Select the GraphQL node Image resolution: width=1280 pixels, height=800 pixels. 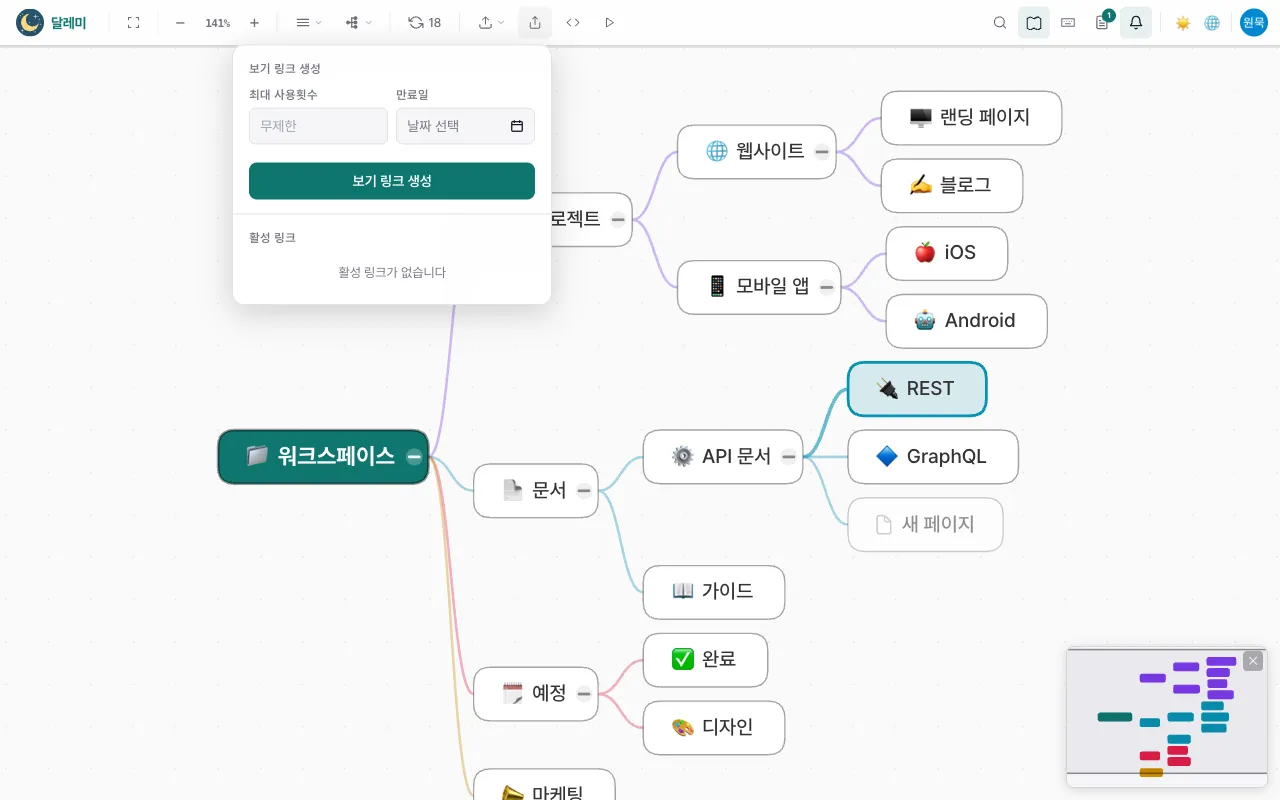tap(933, 457)
